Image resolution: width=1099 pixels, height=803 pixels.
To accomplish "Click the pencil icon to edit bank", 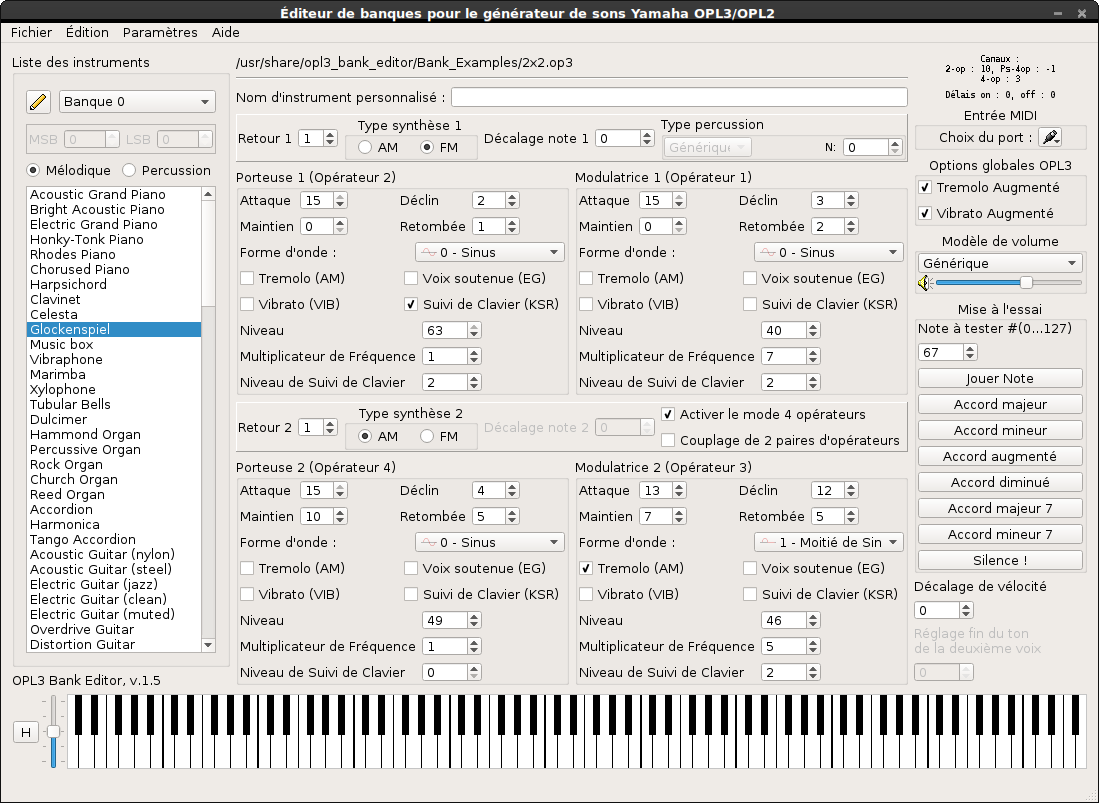I will tap(38, 101).
